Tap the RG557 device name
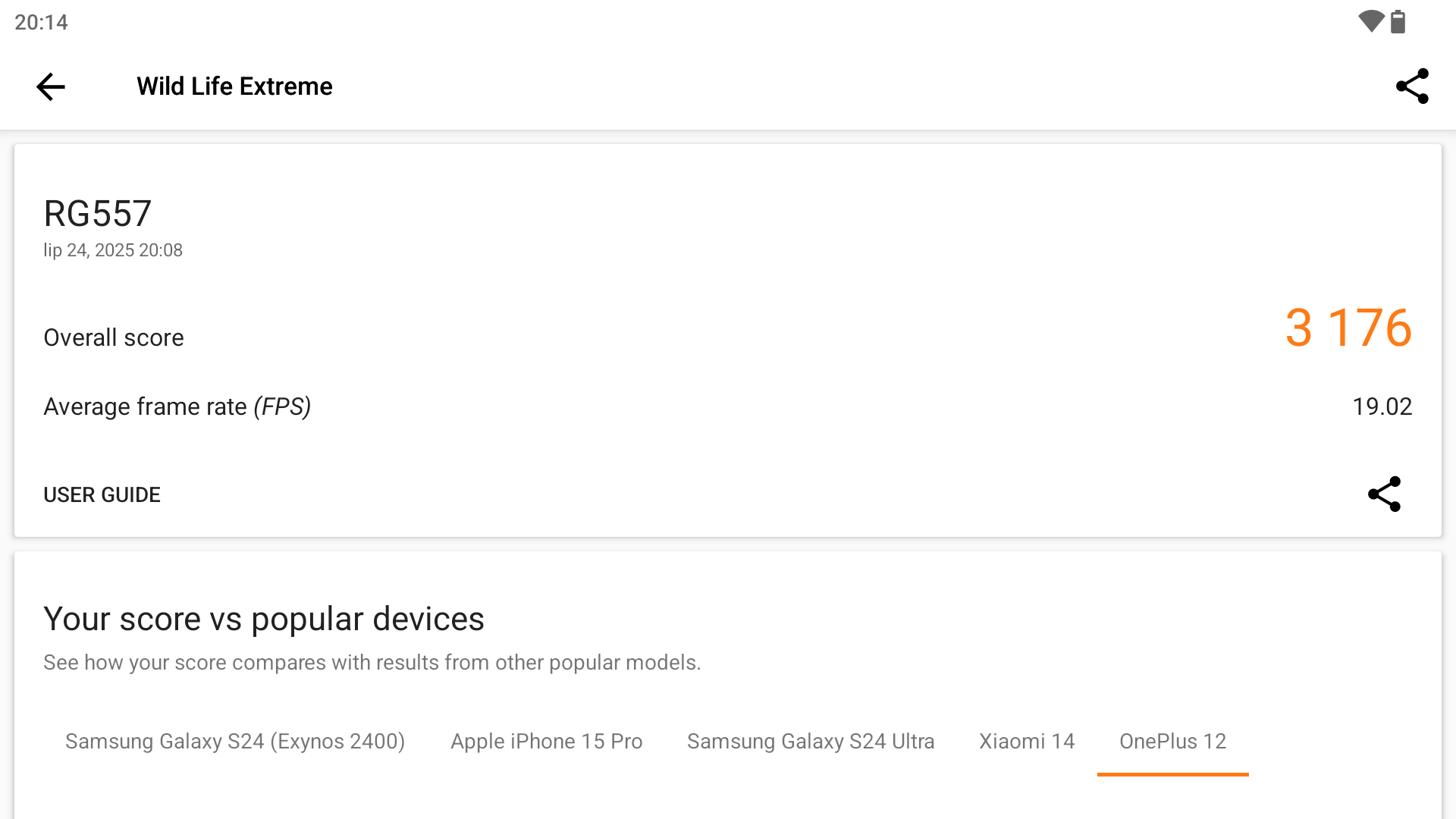The image size is (1456, 819). (x=98, y=214)
